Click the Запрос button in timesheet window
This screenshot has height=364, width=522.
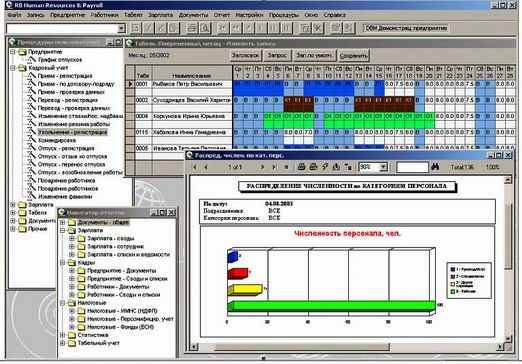(x=277, y=55)
